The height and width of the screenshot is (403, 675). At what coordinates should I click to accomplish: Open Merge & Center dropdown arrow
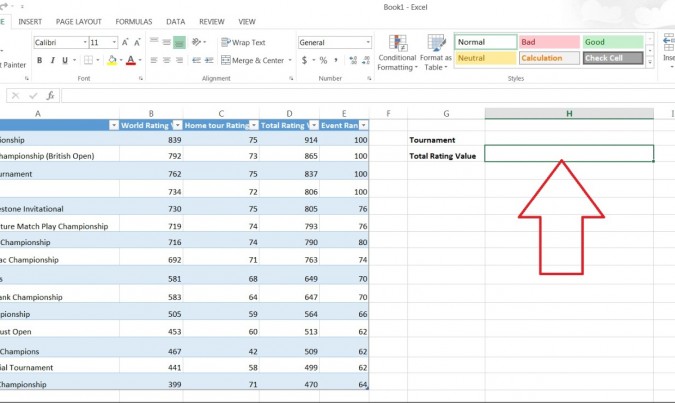(x=290, y=60)
